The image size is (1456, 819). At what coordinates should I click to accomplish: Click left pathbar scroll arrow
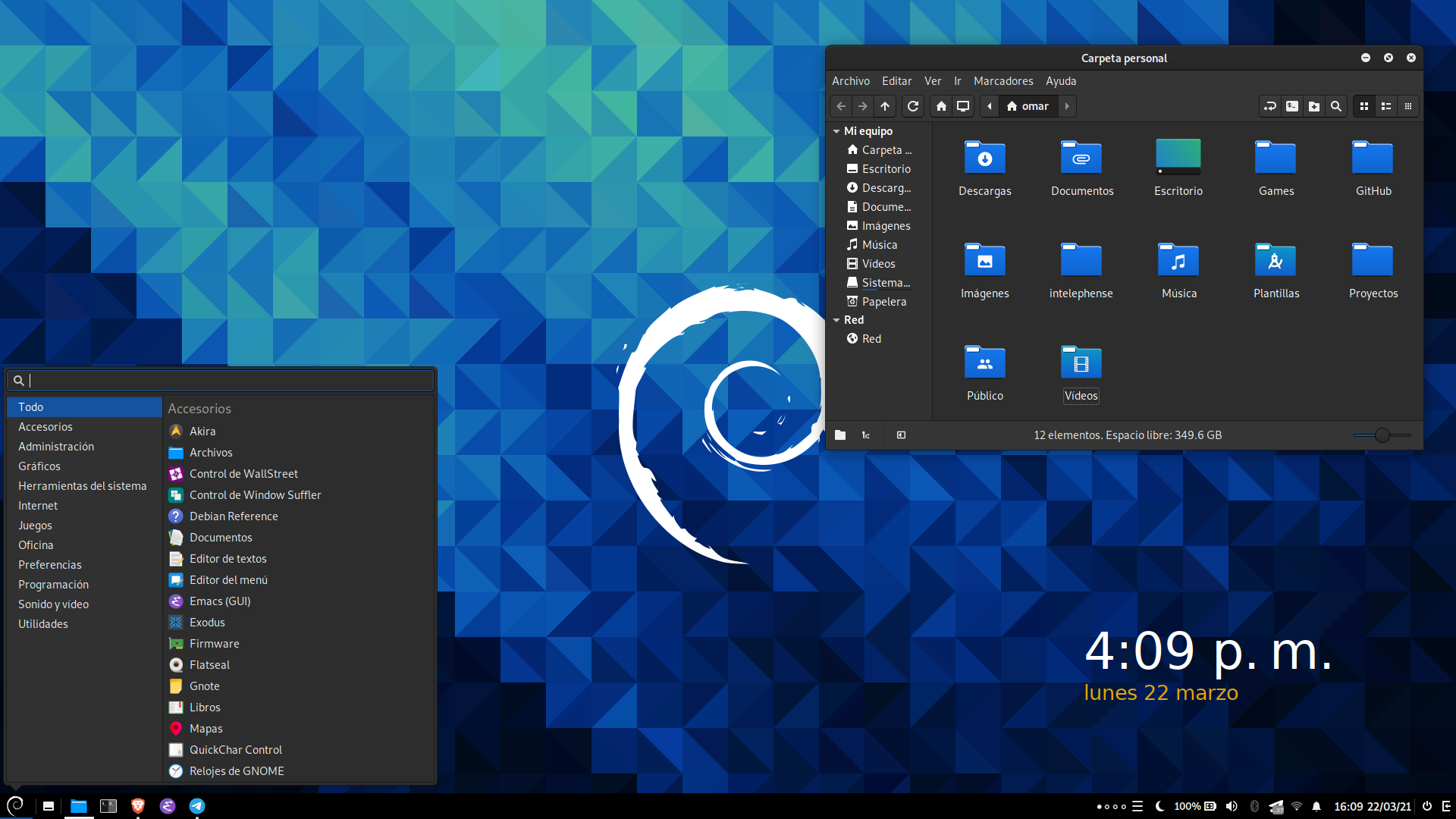pyautogui.click(x=990, y=106)
